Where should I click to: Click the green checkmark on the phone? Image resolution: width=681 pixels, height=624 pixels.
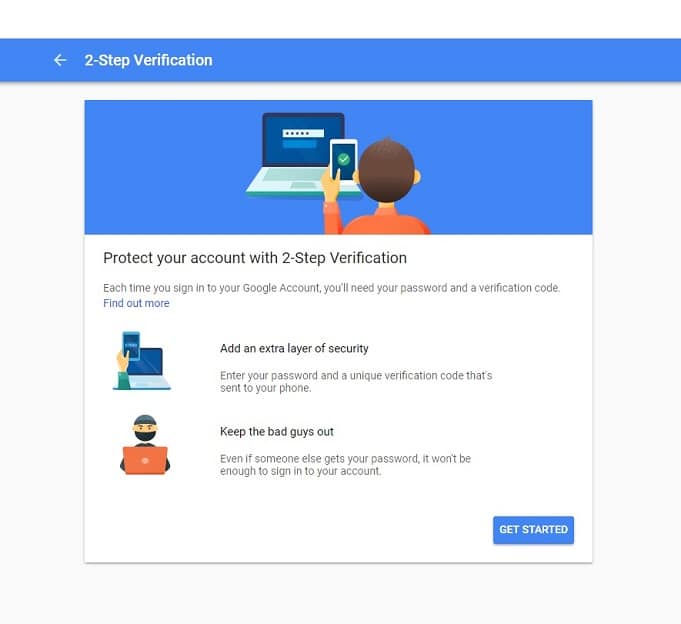(344, 159)
